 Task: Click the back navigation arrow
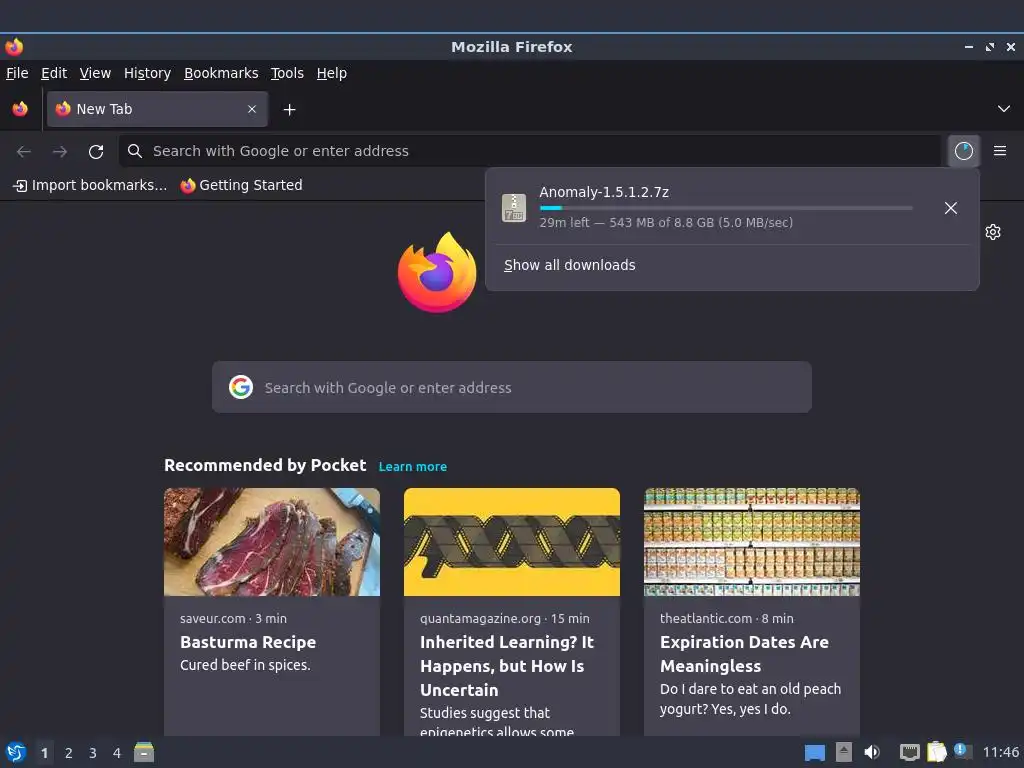click(24, 152)
